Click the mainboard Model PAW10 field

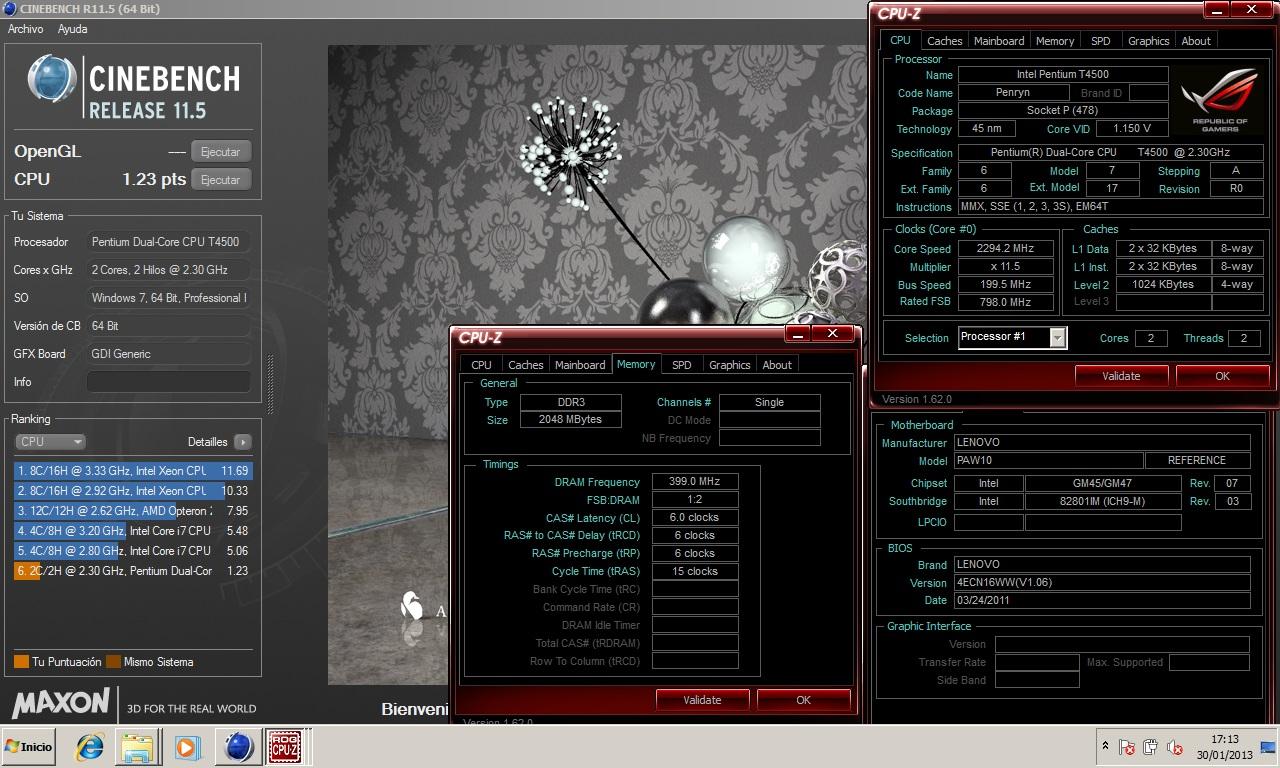click(x=1046, y=461)
